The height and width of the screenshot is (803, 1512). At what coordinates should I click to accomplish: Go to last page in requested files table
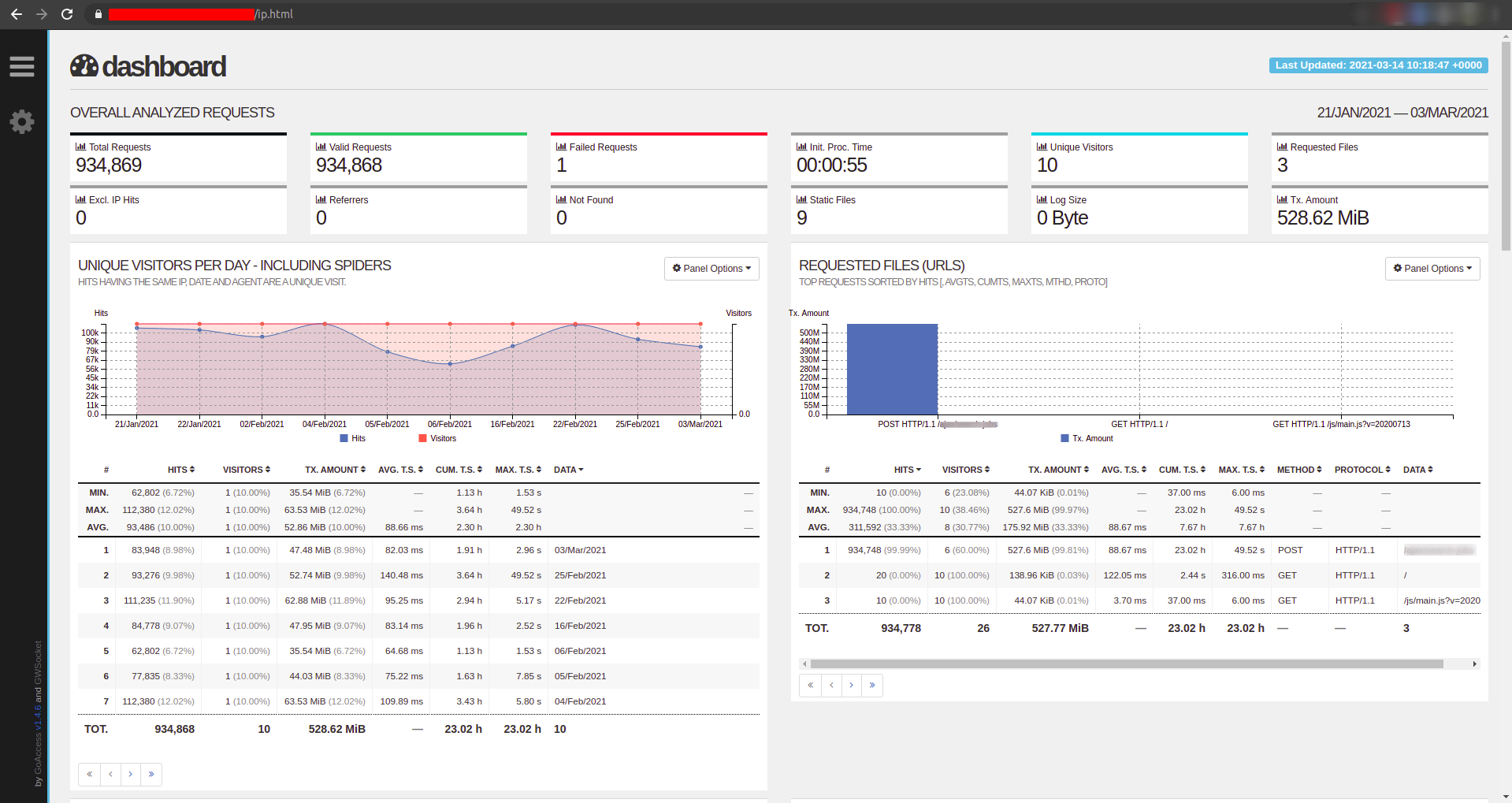[x=872, y=685]
